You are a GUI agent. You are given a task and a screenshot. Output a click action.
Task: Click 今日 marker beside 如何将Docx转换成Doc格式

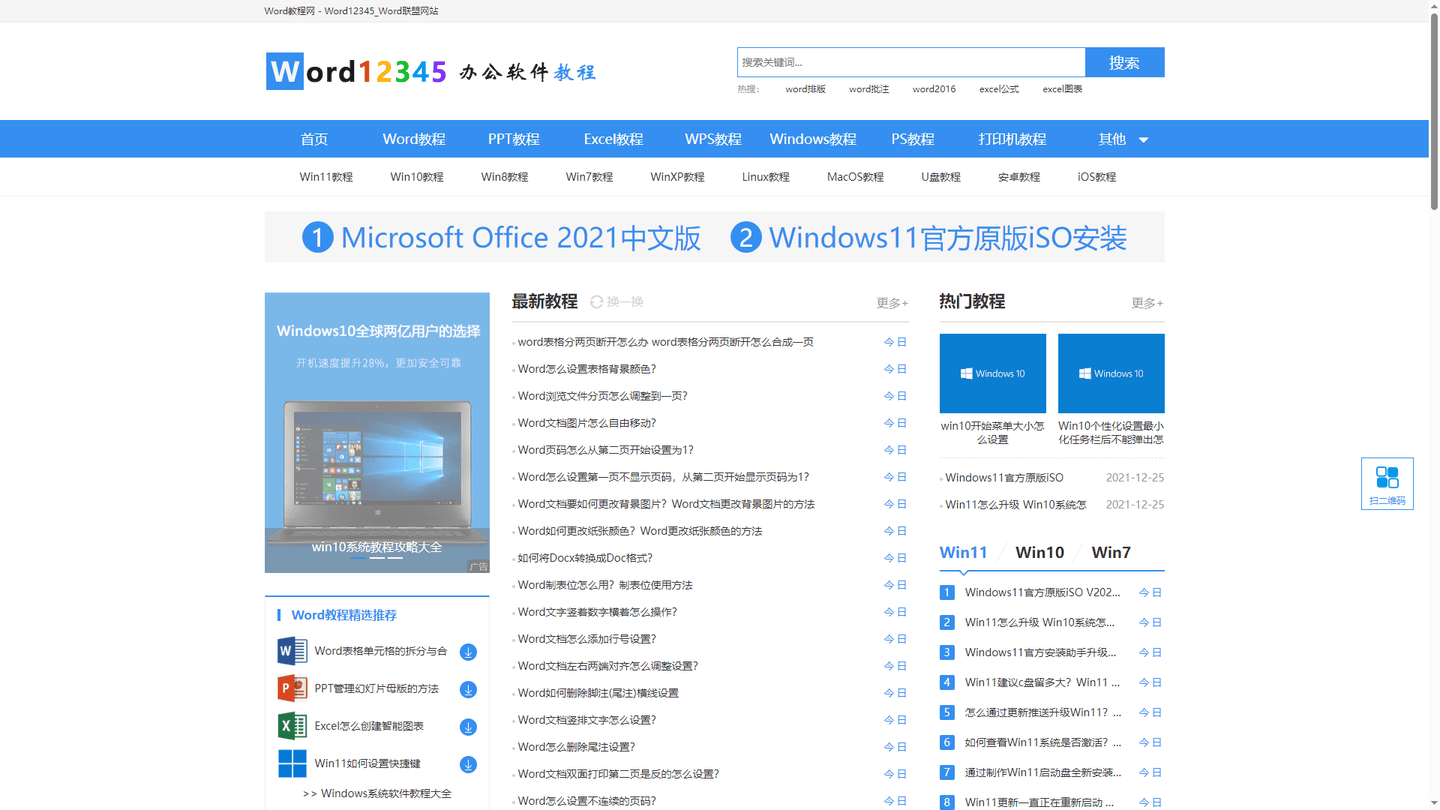(896, 558)
